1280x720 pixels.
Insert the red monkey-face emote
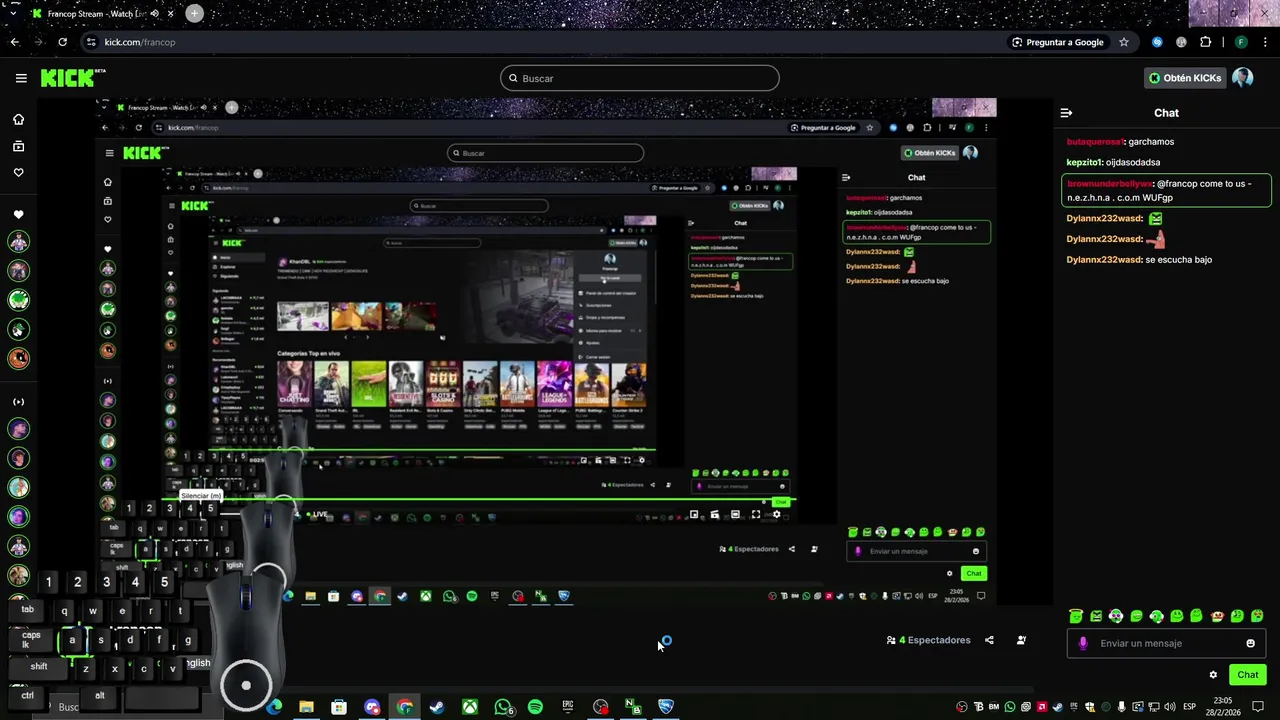(x=1217, y=616)
